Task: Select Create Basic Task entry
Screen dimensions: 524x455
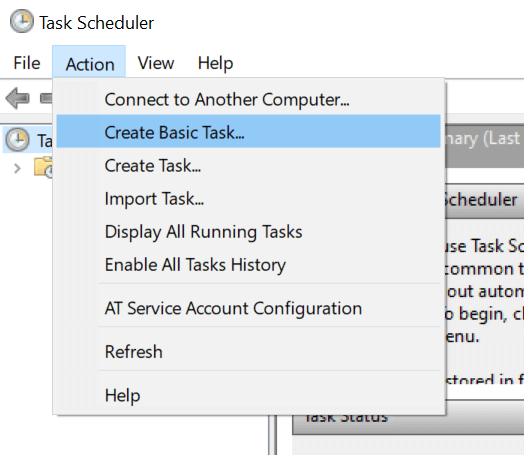Action: 248,131
